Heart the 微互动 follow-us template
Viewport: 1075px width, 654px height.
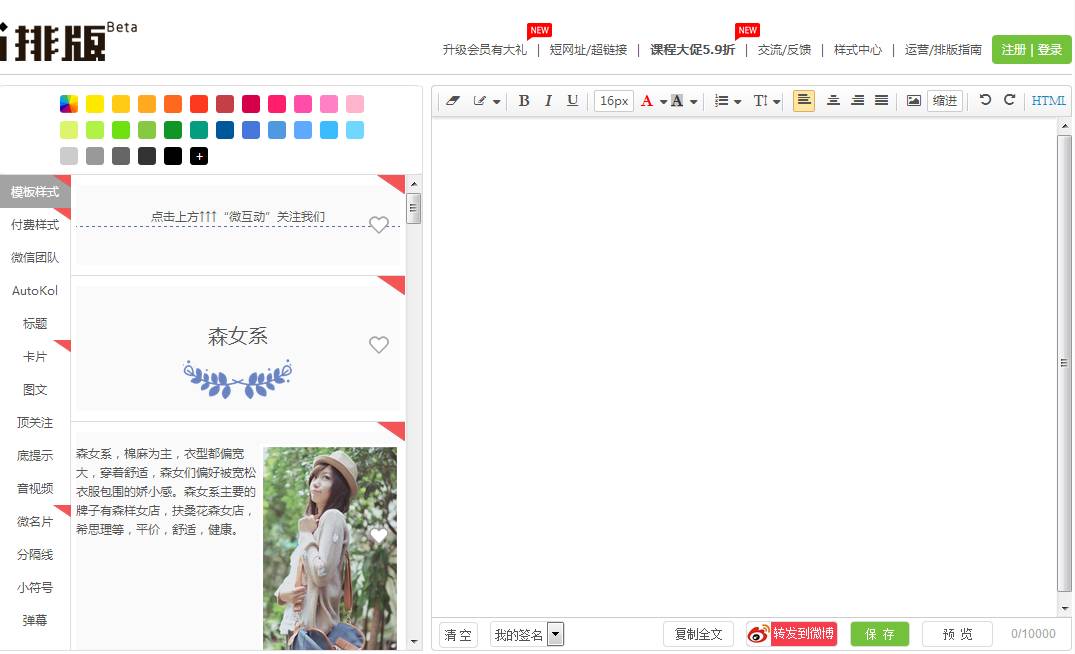click(378, 225)
